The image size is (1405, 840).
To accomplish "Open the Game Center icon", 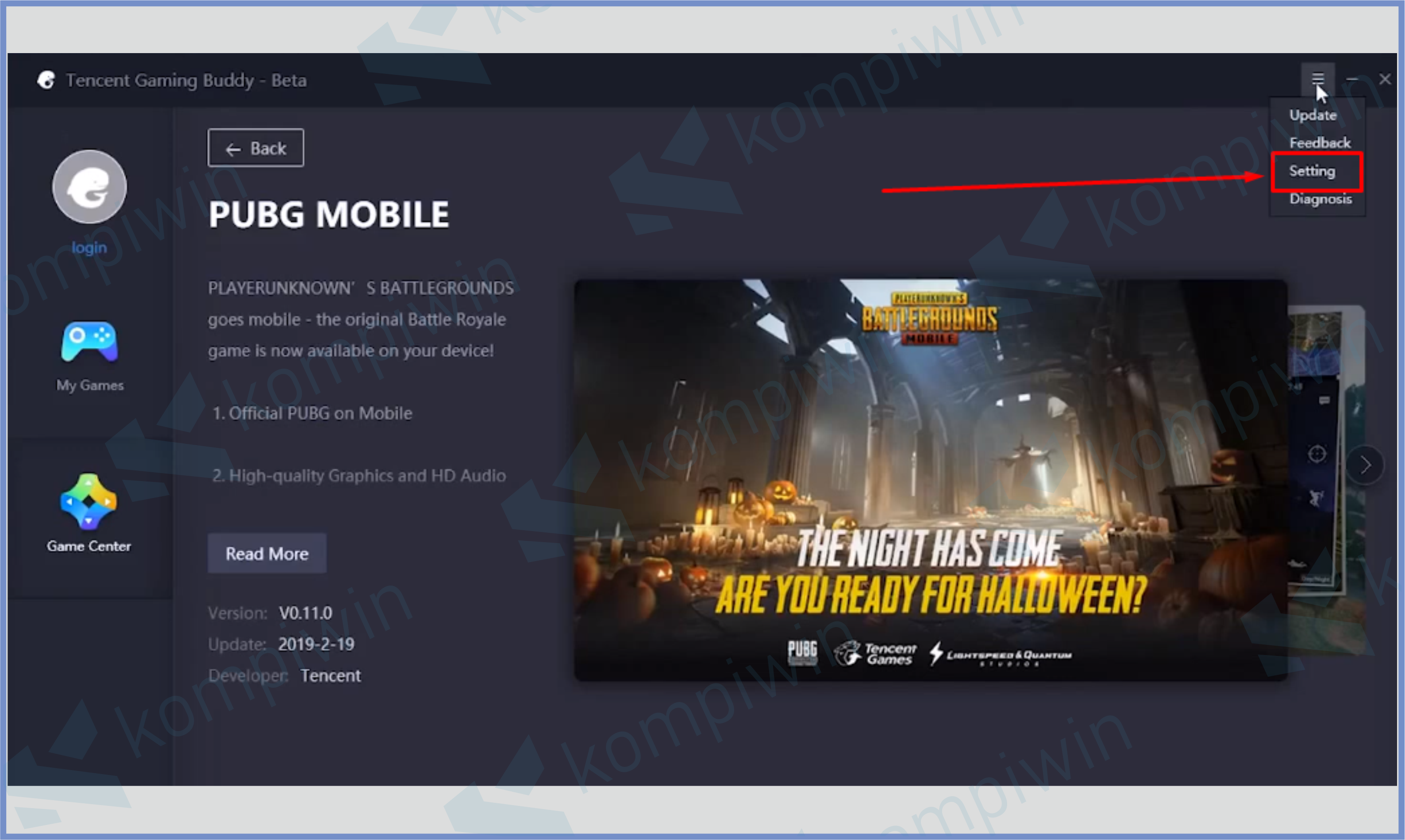I will (89, 501).
